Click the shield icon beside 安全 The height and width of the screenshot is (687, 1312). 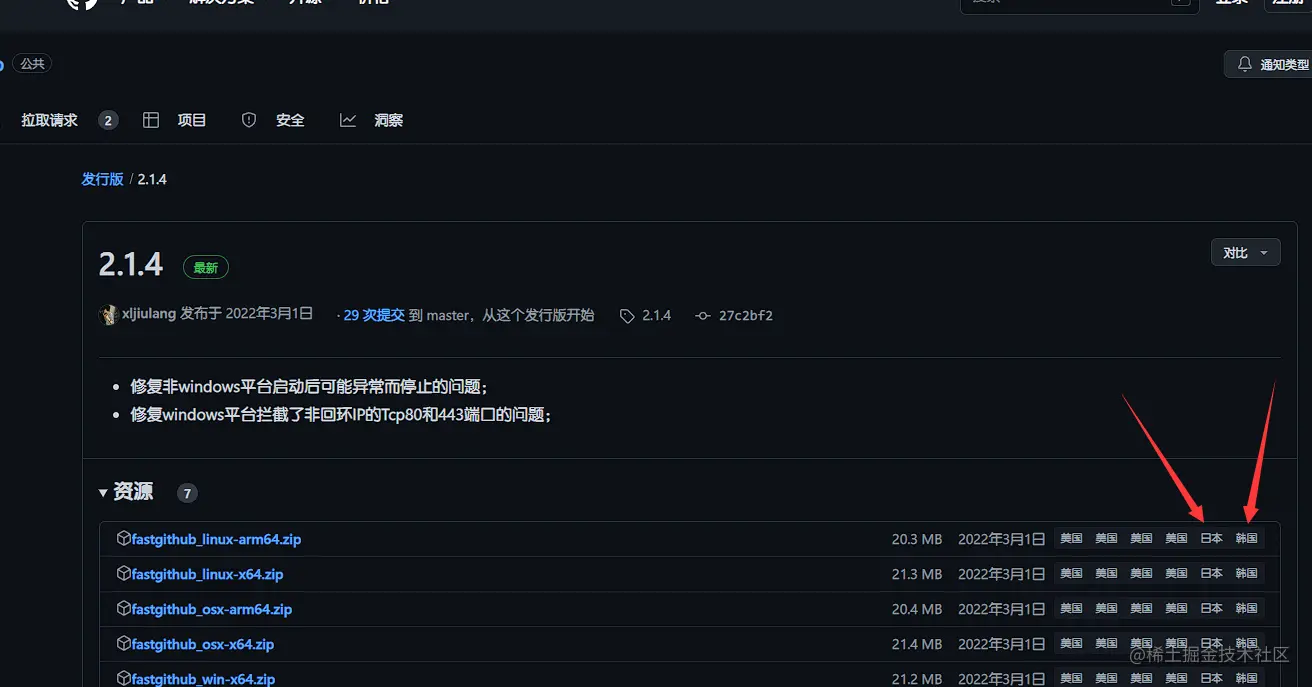[248, 119]
